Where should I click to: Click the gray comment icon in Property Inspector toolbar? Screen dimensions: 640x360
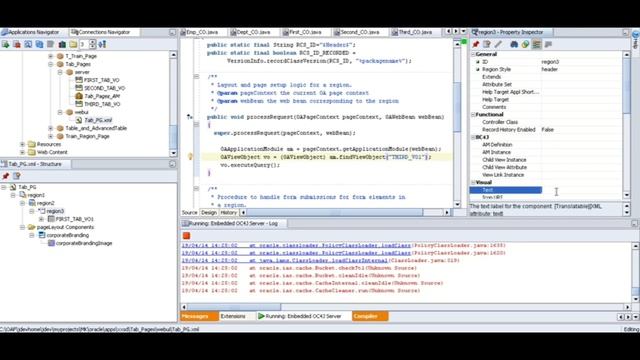point(548,44)
